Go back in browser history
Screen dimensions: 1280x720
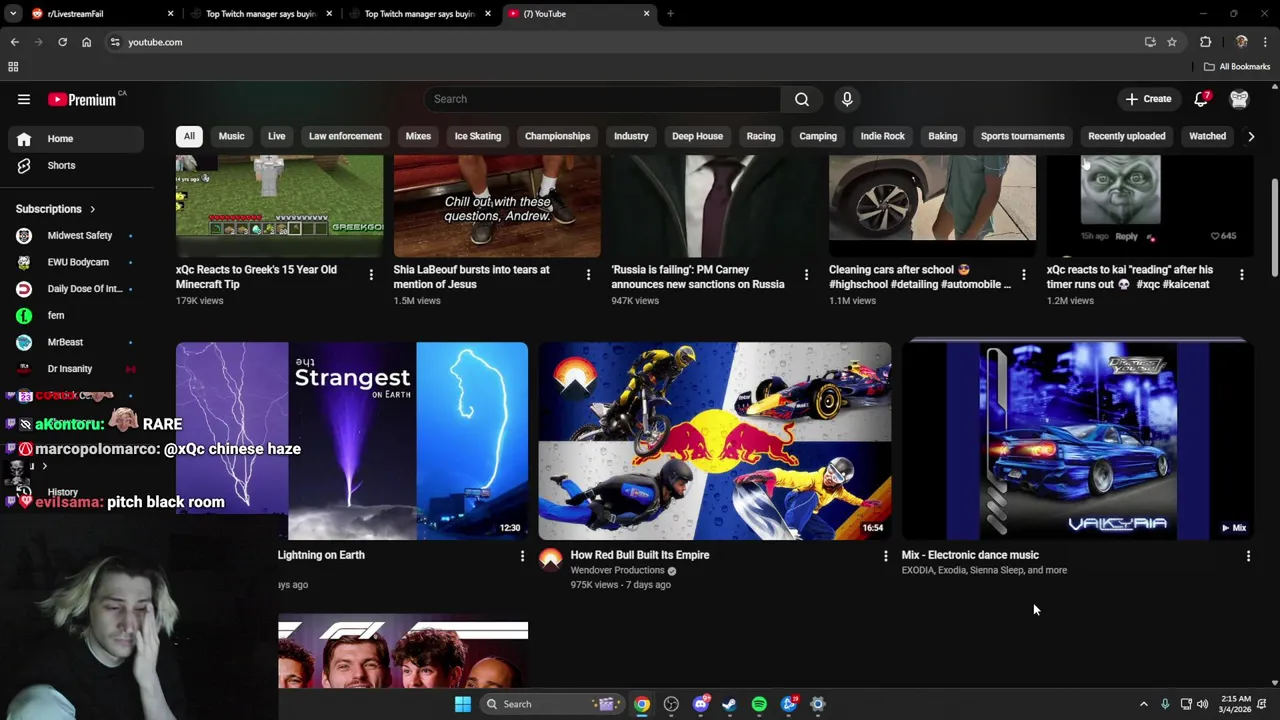point(14,42)
